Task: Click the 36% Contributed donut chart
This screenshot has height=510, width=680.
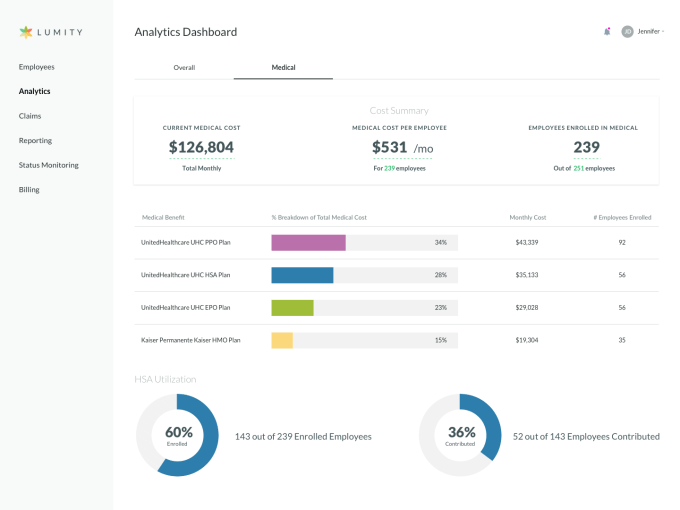Action: coord(460,434)
